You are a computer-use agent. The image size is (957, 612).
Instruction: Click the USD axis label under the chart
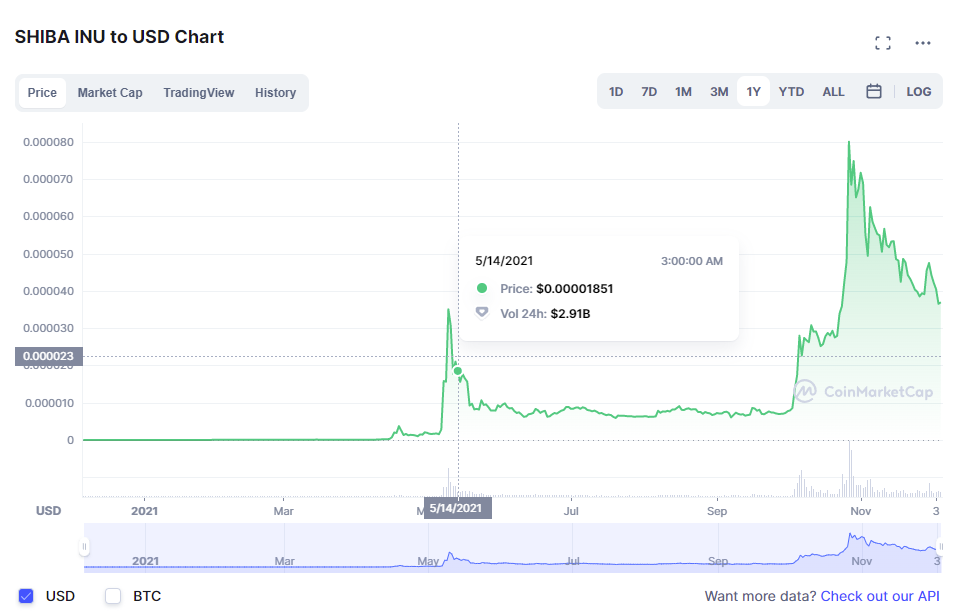48,511
